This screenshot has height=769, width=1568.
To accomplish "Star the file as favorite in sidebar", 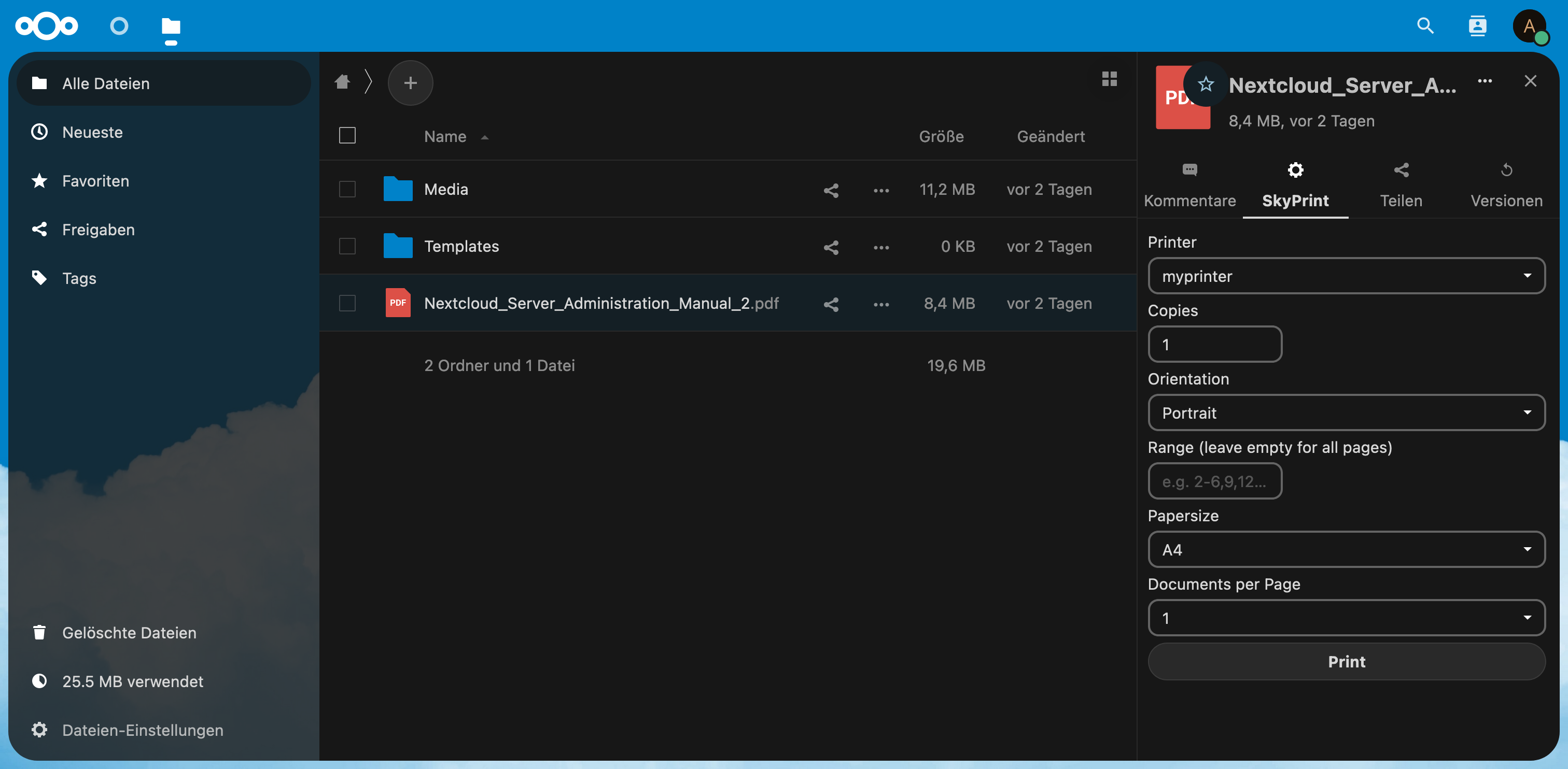I will [1205, 84].
